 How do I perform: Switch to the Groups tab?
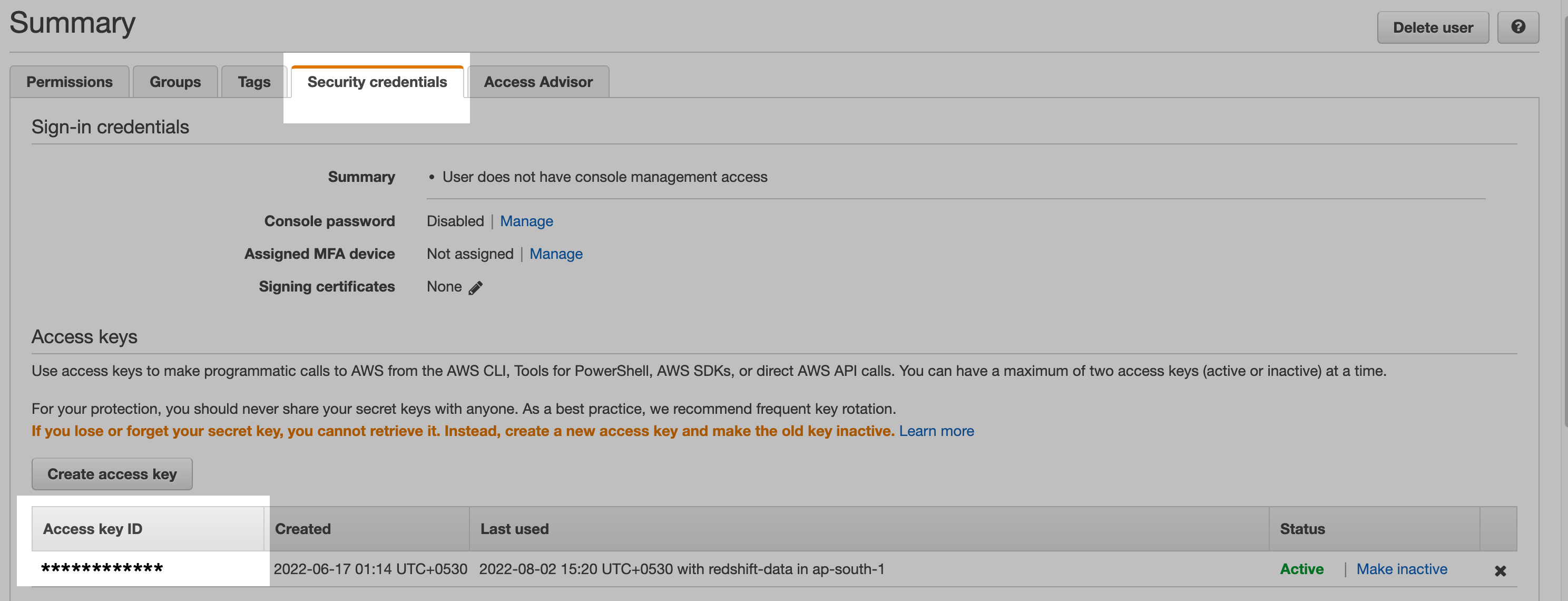[x=175, y=82]
